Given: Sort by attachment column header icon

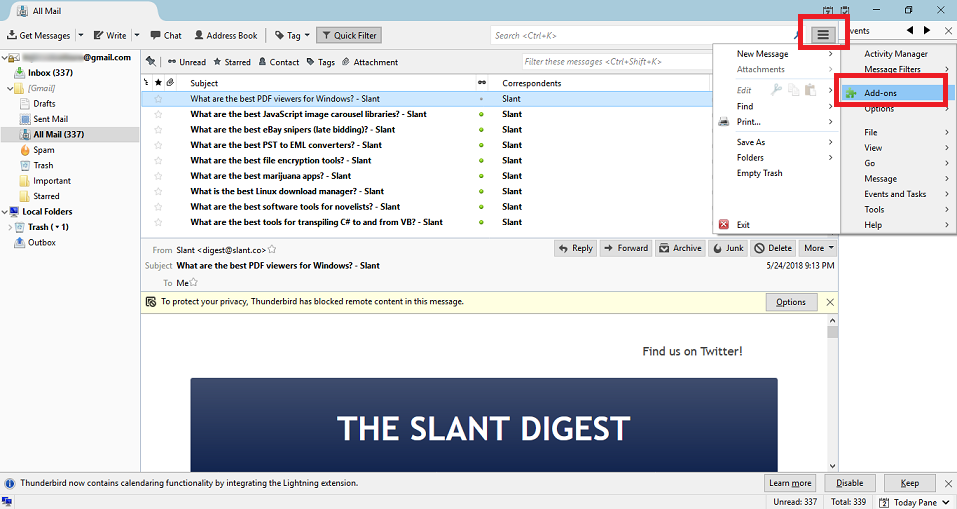Looking at the screenshot, I should click(170, 82).
